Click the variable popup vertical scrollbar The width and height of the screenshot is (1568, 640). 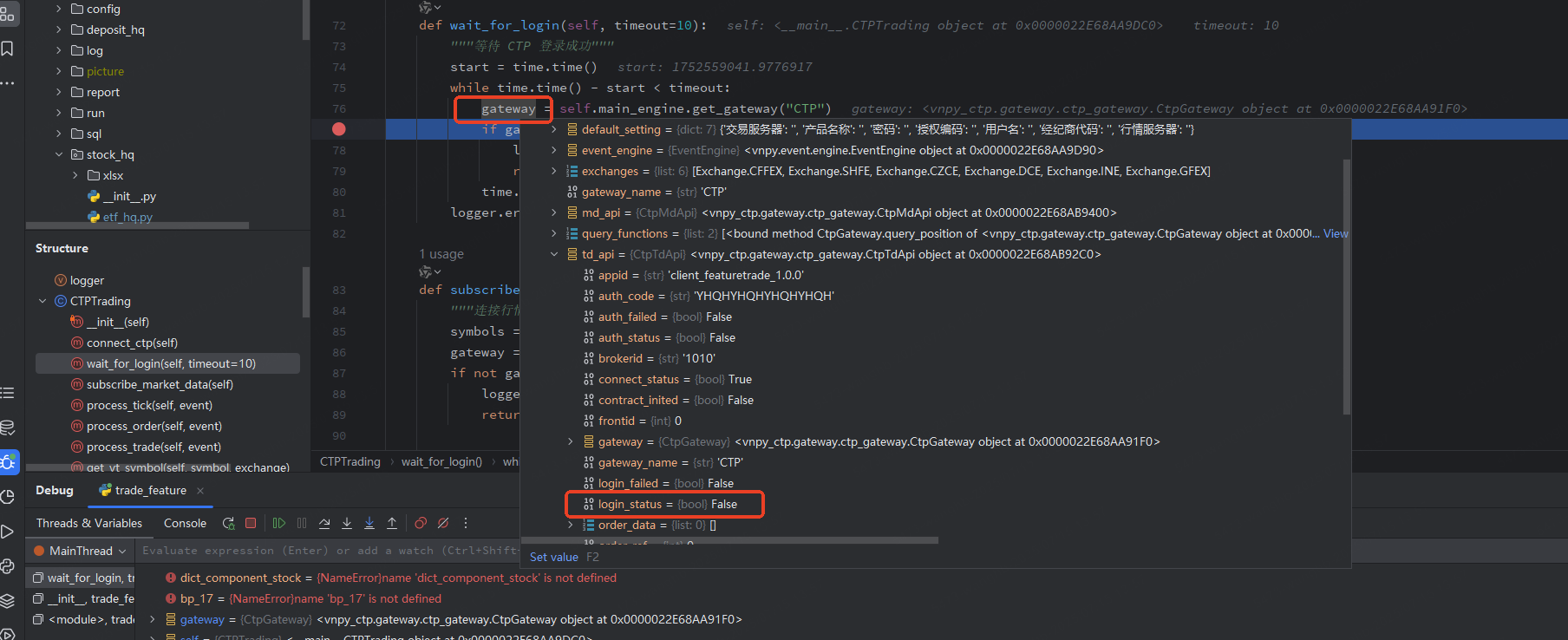click(x=1346, y=286)
